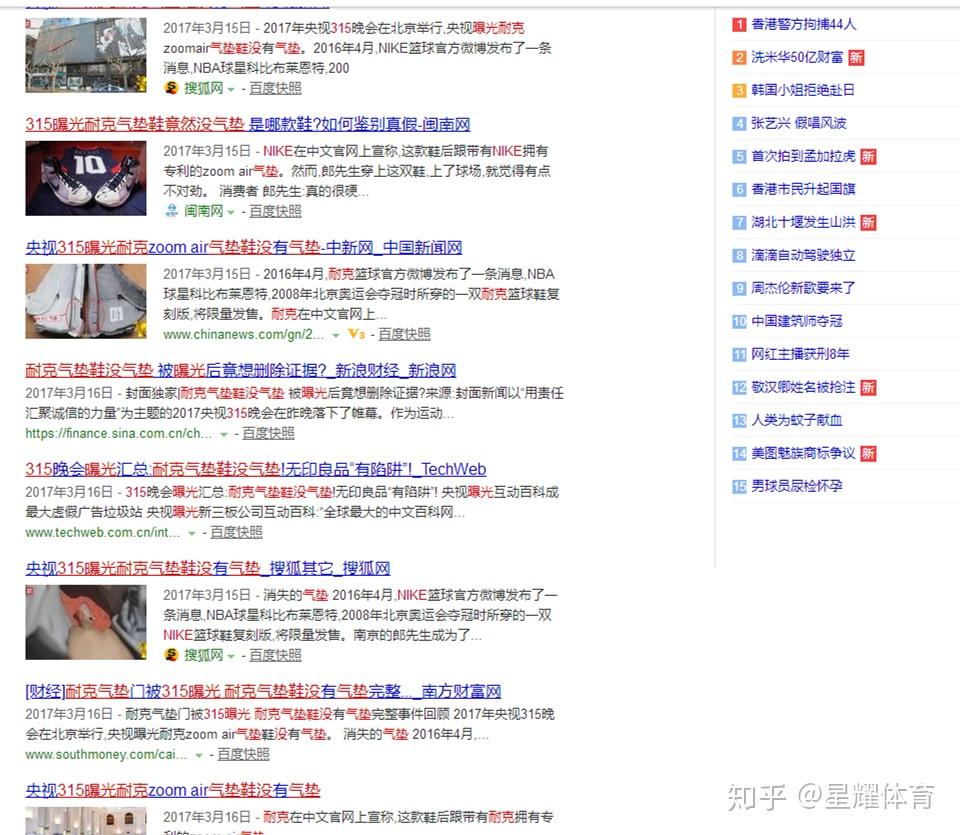This screenshot has width=960, height=835.
Task: Click the basketball shoes and jersey thumbnail
Action: pos(86,178)
